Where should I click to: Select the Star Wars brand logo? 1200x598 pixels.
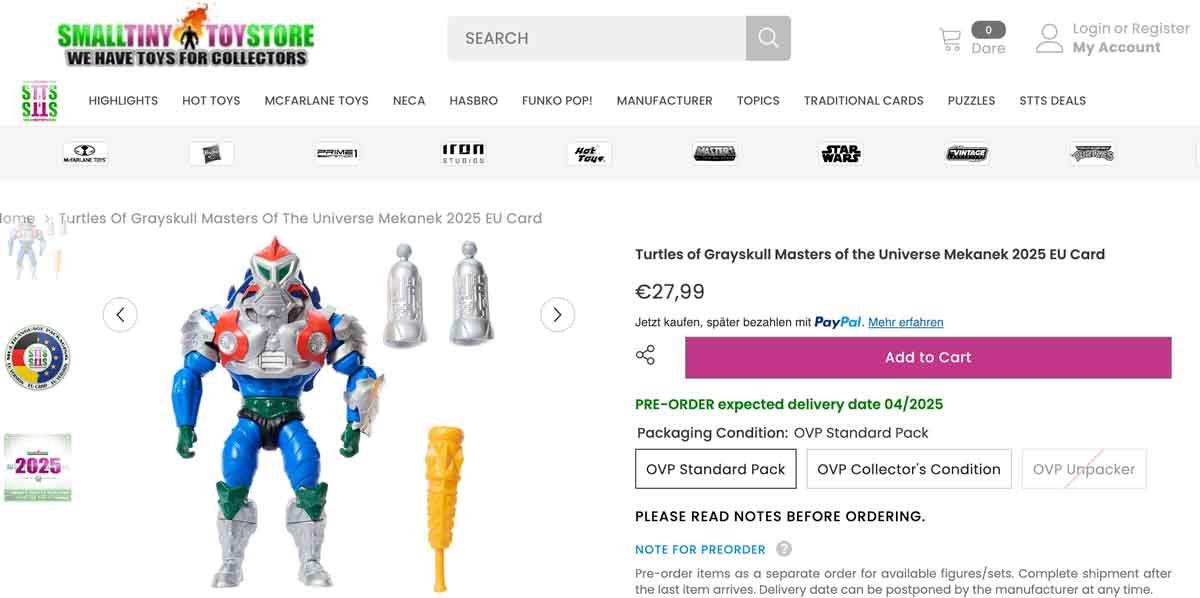(841, 152)
